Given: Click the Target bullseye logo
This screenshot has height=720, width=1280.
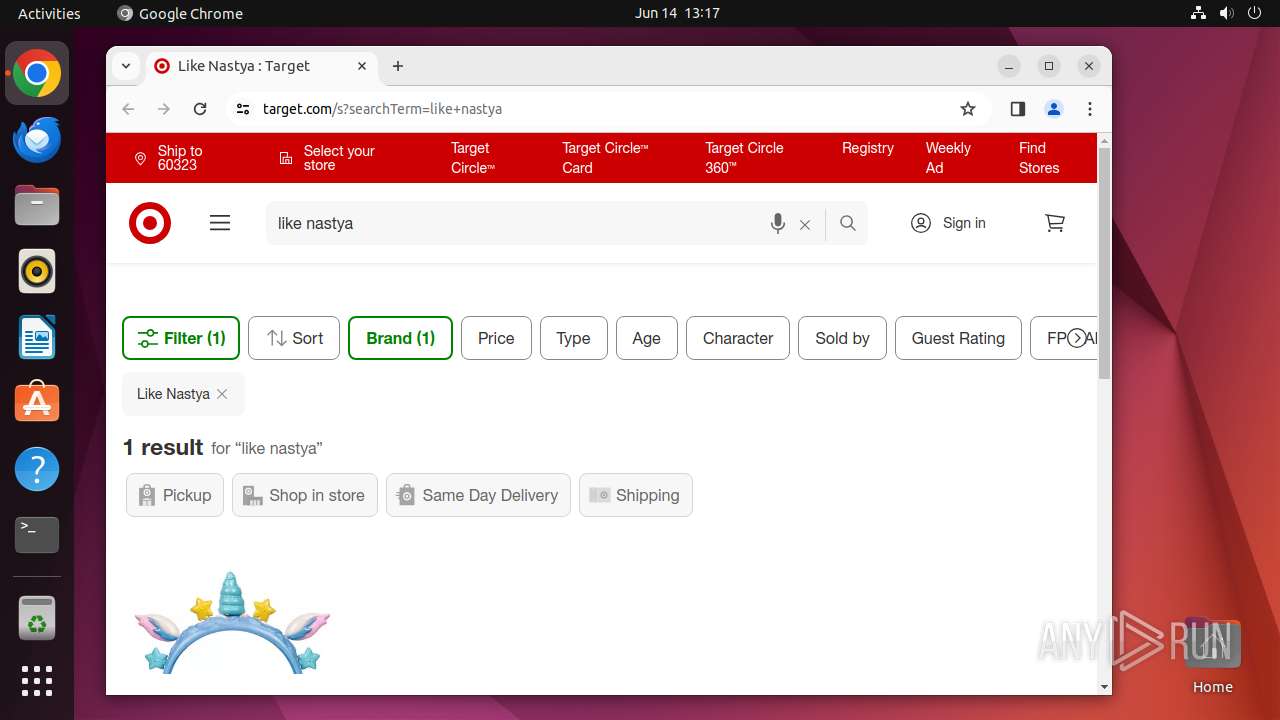Looking at the screenshot, I should pos(150,223).
